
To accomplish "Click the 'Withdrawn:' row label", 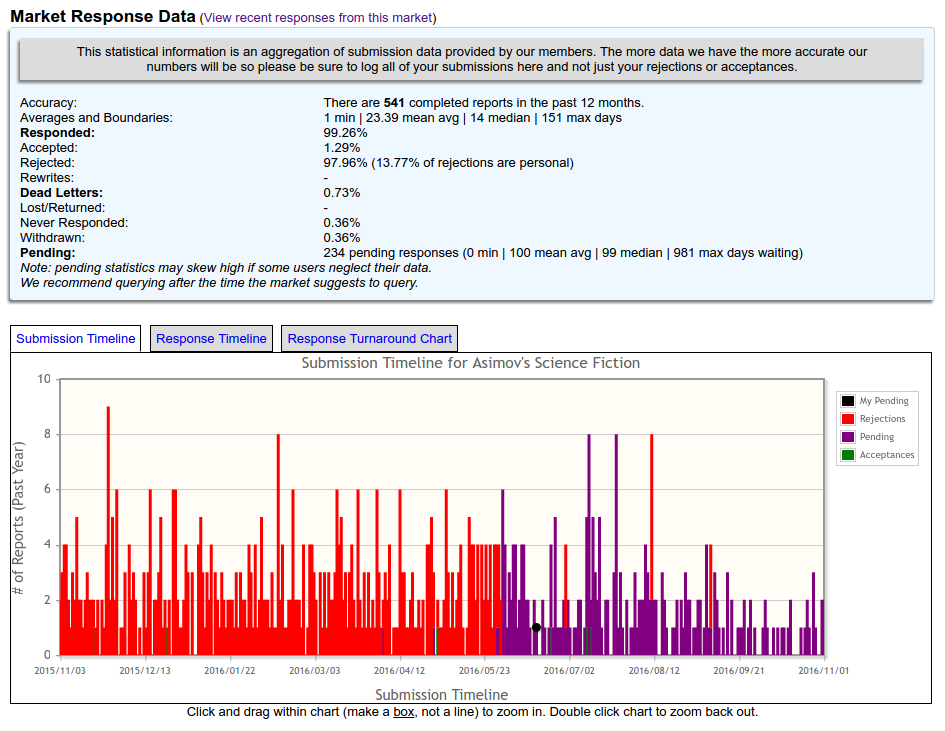I will click(52, 239).
